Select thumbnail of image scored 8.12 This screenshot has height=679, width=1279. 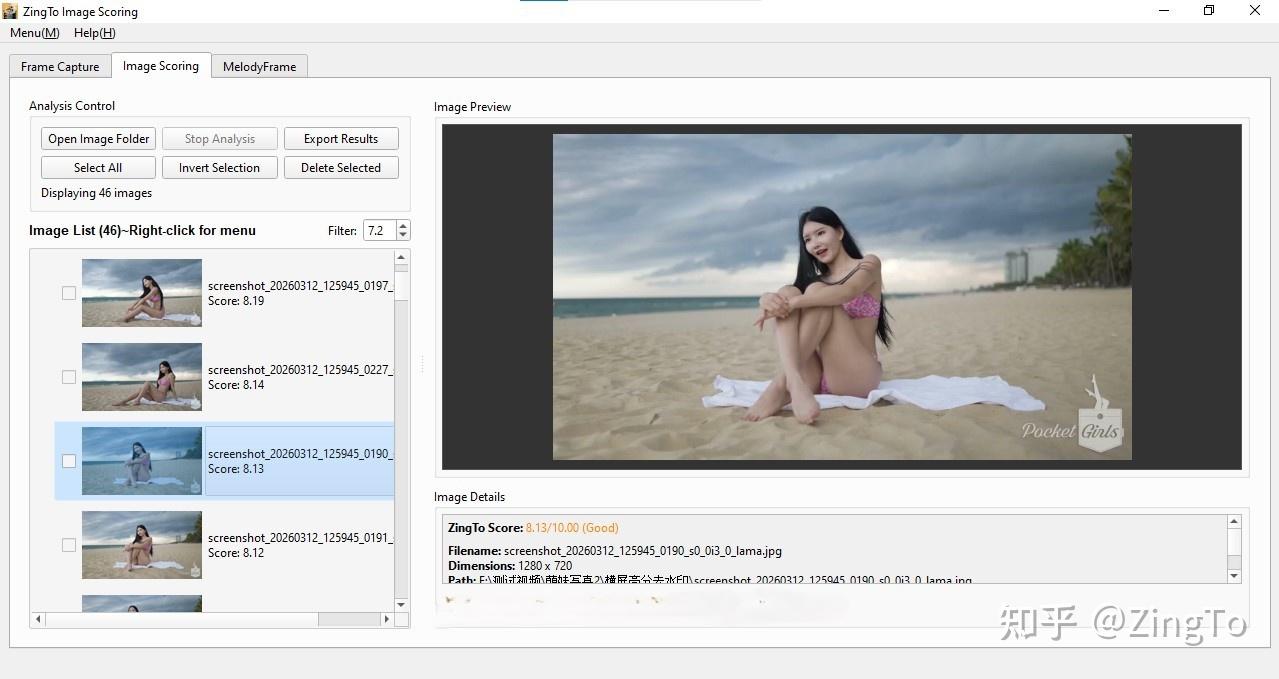[x=142, y=545]
